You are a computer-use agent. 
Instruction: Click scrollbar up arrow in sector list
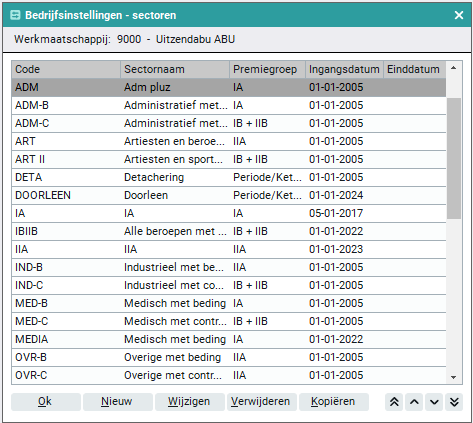click(453, 68)
